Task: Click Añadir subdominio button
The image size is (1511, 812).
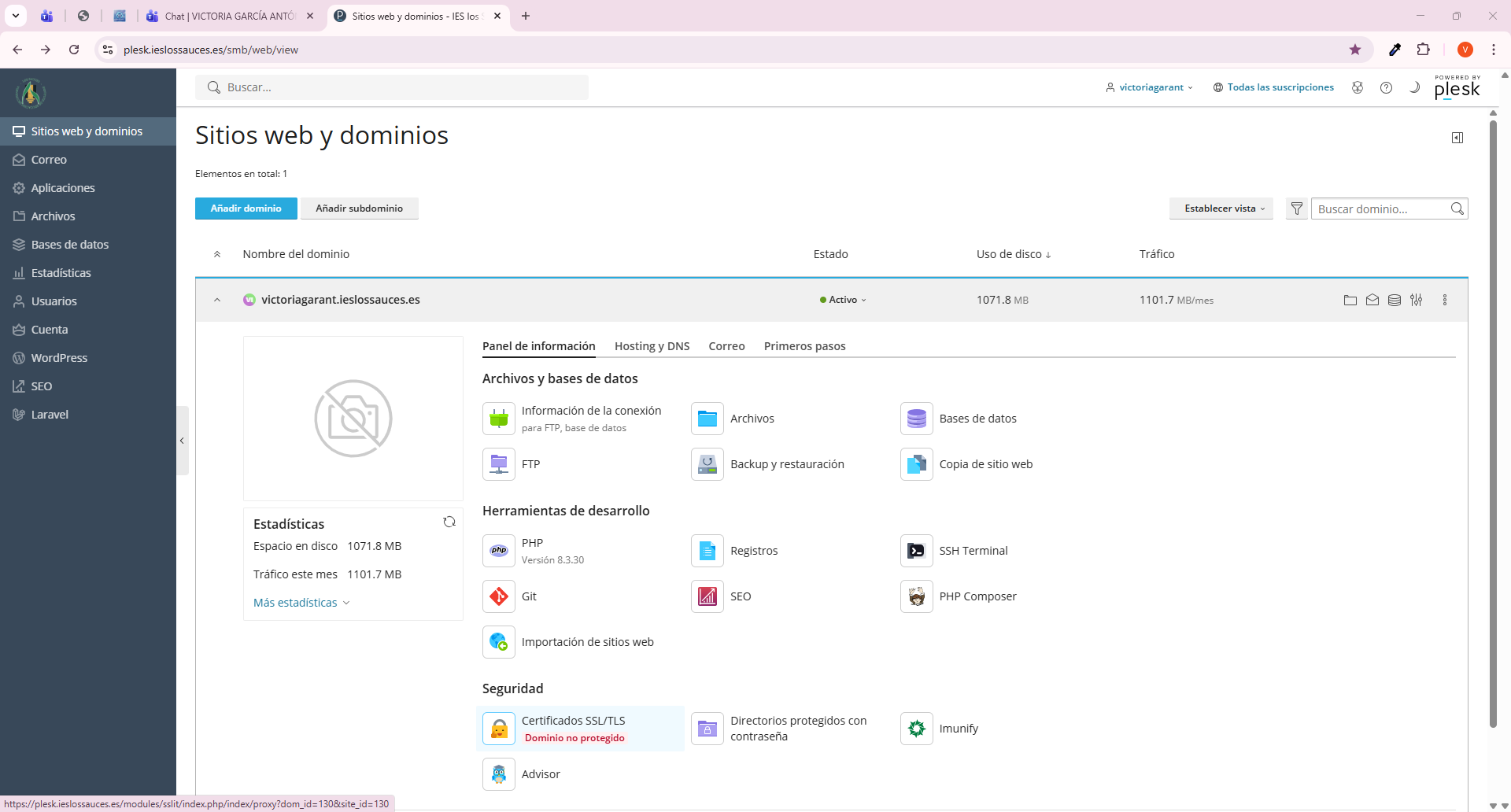Action: coord(359,209)
